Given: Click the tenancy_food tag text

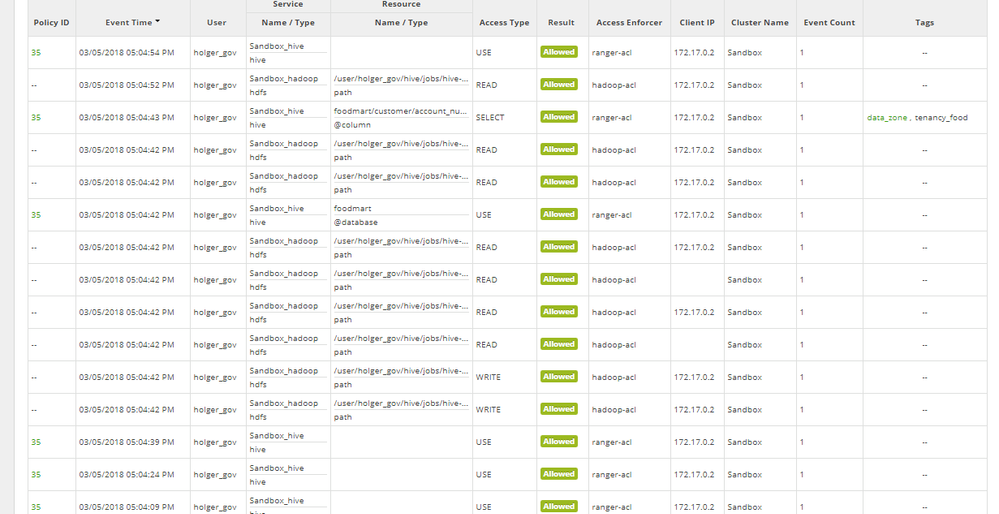Looking at the screenshot, I should 941,118.
